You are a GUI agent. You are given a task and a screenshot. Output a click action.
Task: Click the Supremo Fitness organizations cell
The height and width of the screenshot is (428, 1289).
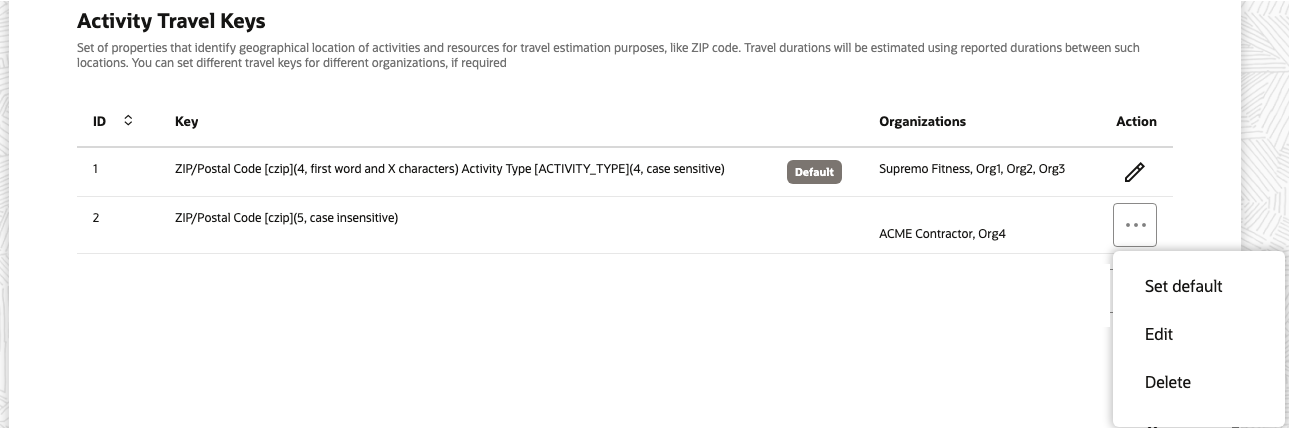point(971,169)
